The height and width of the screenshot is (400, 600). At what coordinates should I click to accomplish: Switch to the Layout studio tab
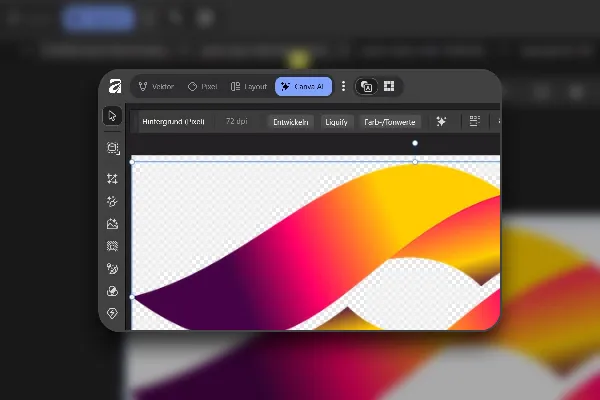249,87
